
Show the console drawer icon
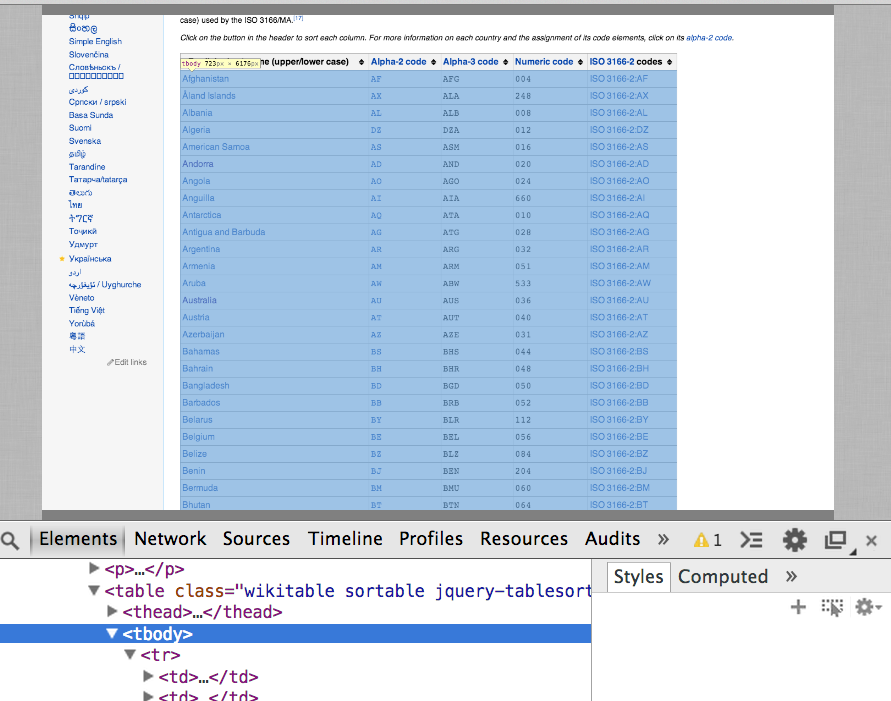click(751, 540)
